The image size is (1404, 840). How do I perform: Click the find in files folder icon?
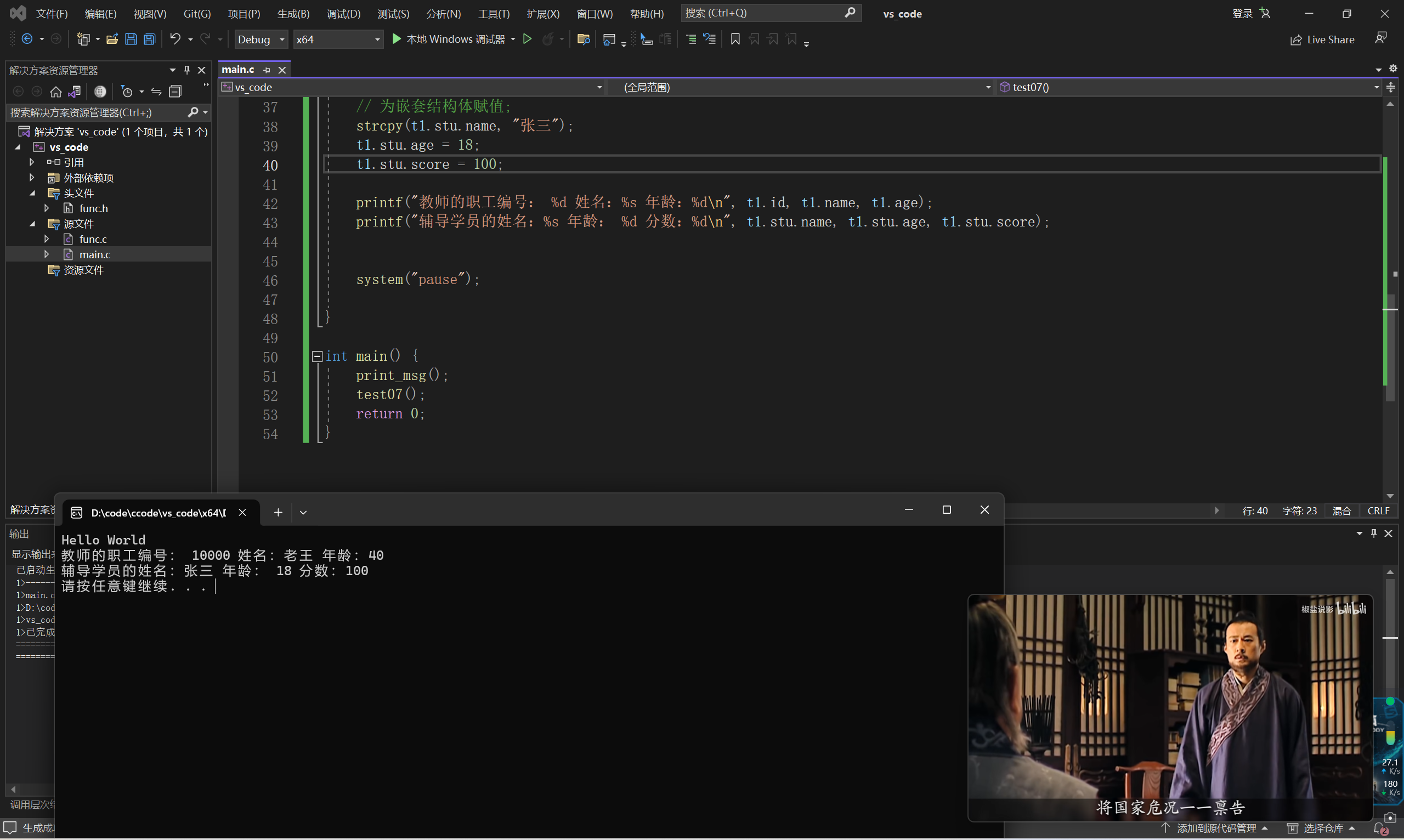(x=583, y=39)
